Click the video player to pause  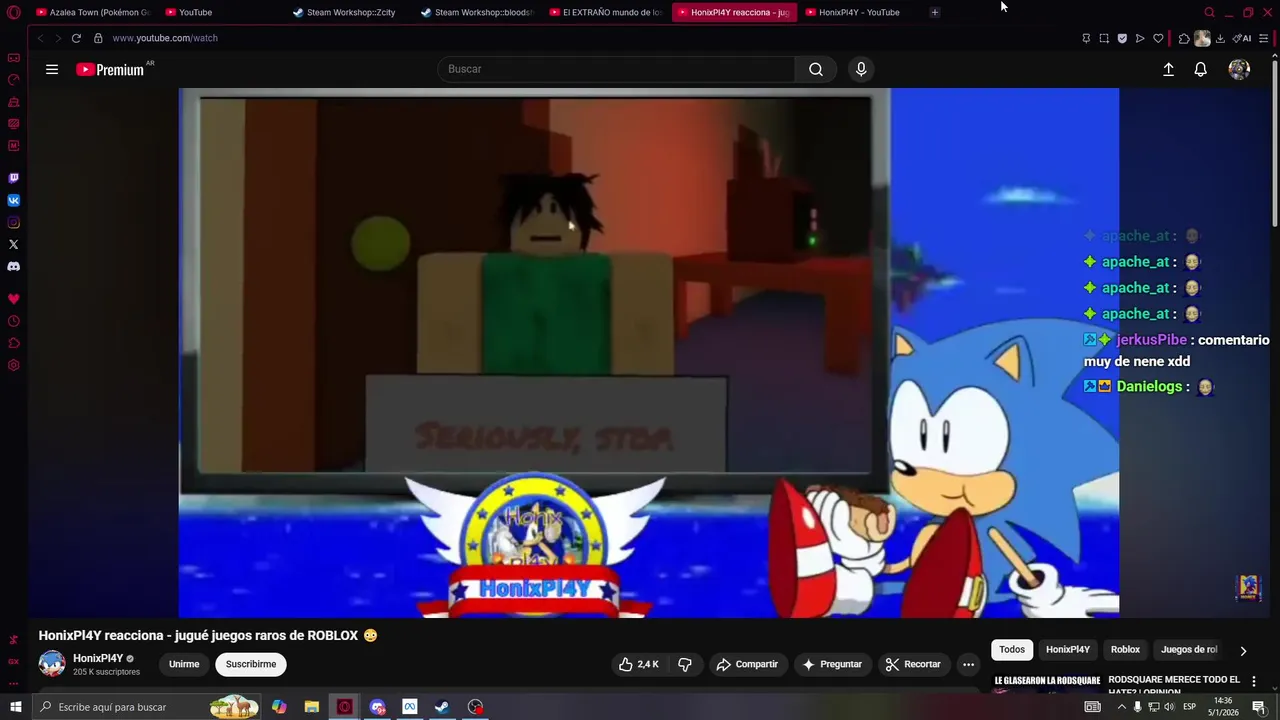coord(648,352)
